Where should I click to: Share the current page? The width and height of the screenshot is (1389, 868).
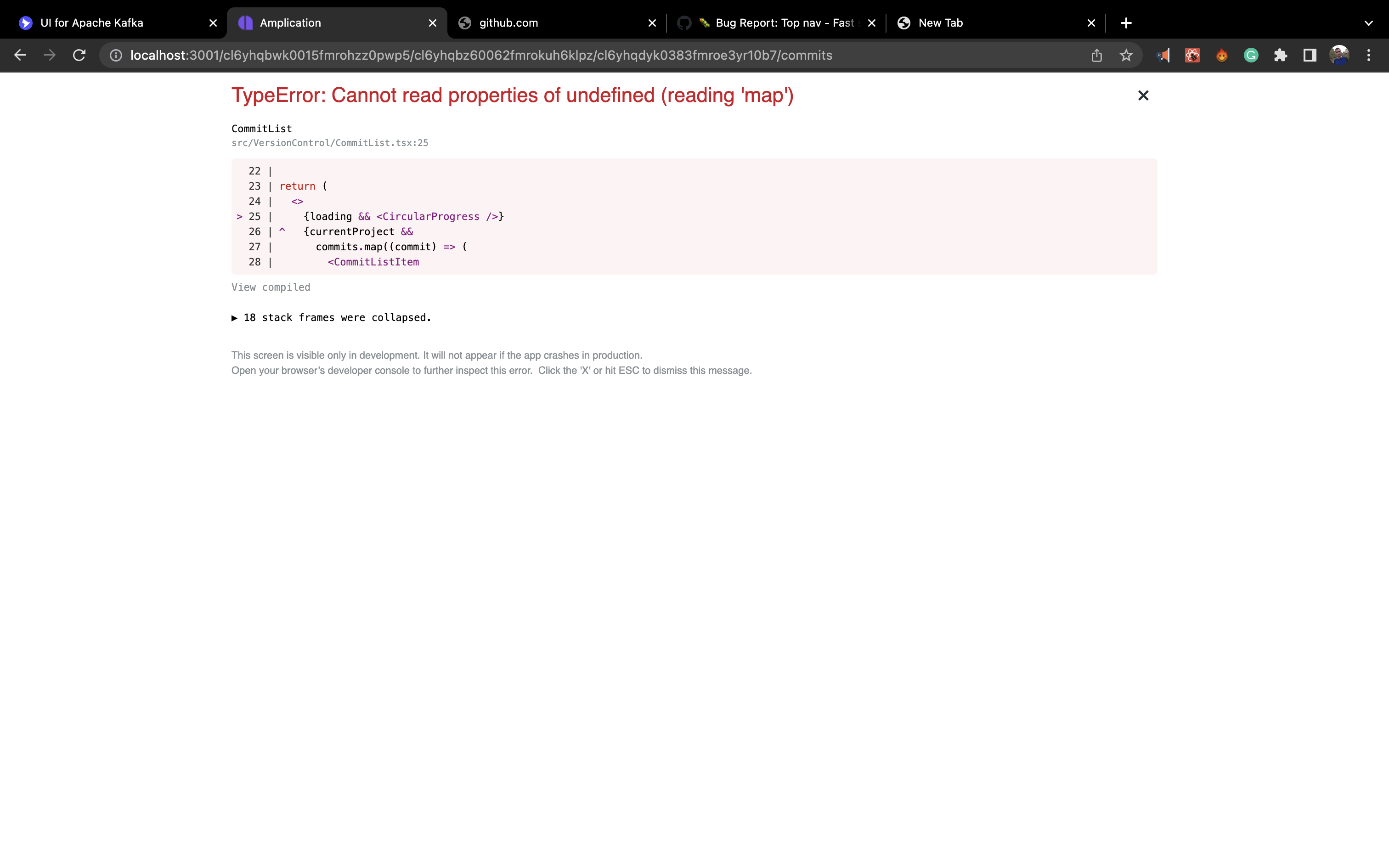coord(1097,55)
